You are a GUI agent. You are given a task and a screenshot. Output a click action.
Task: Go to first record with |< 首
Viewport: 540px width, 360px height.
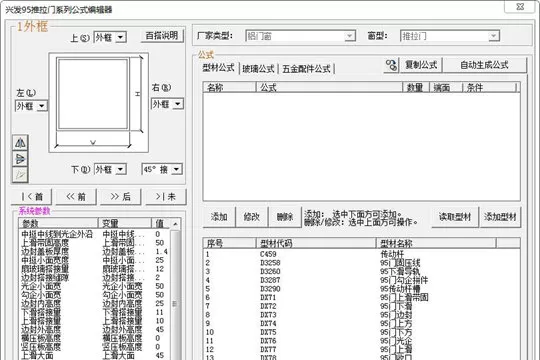(32, 197)
